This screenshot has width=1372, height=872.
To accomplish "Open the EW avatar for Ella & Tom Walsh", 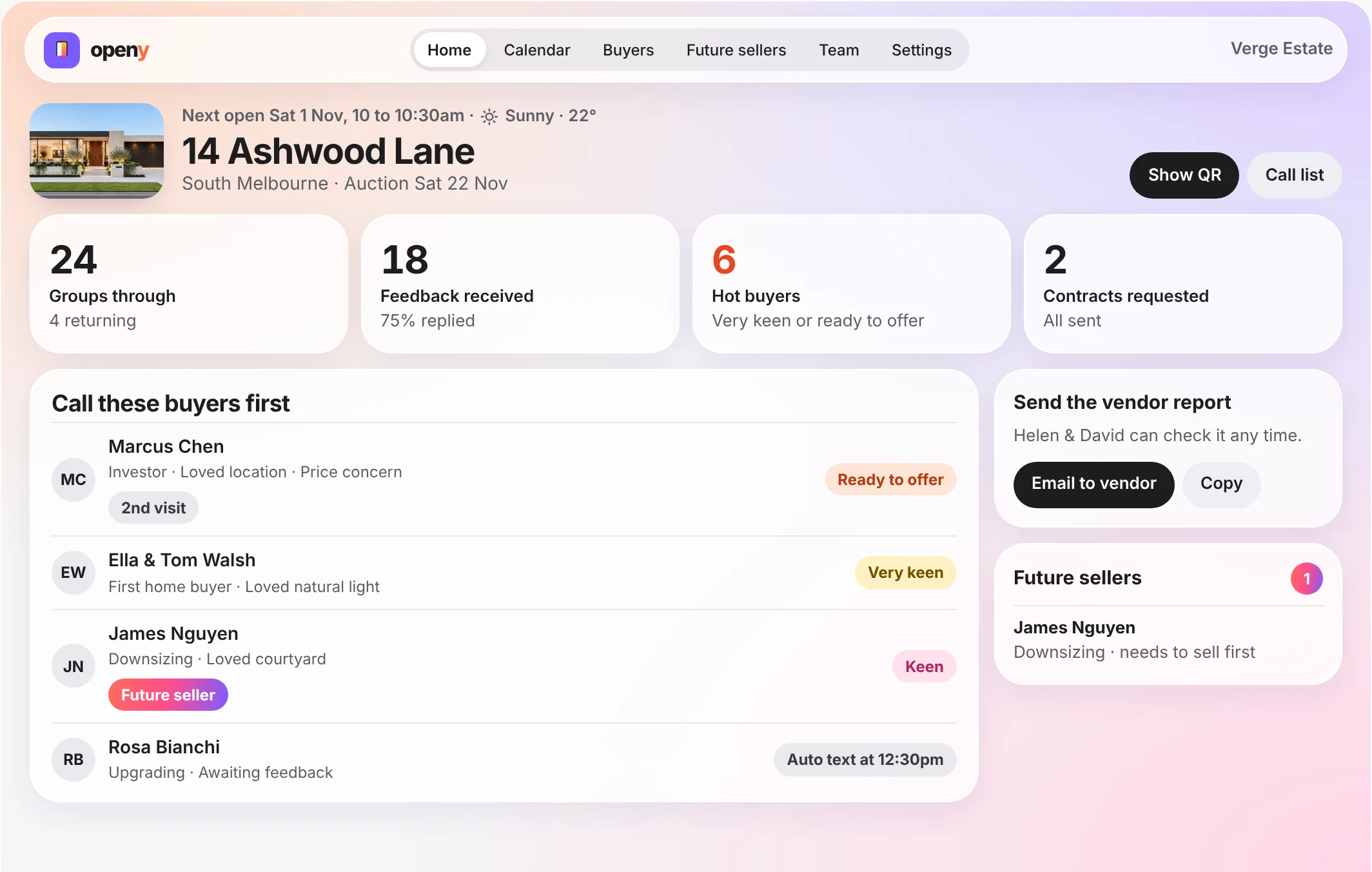I will 73,572.
